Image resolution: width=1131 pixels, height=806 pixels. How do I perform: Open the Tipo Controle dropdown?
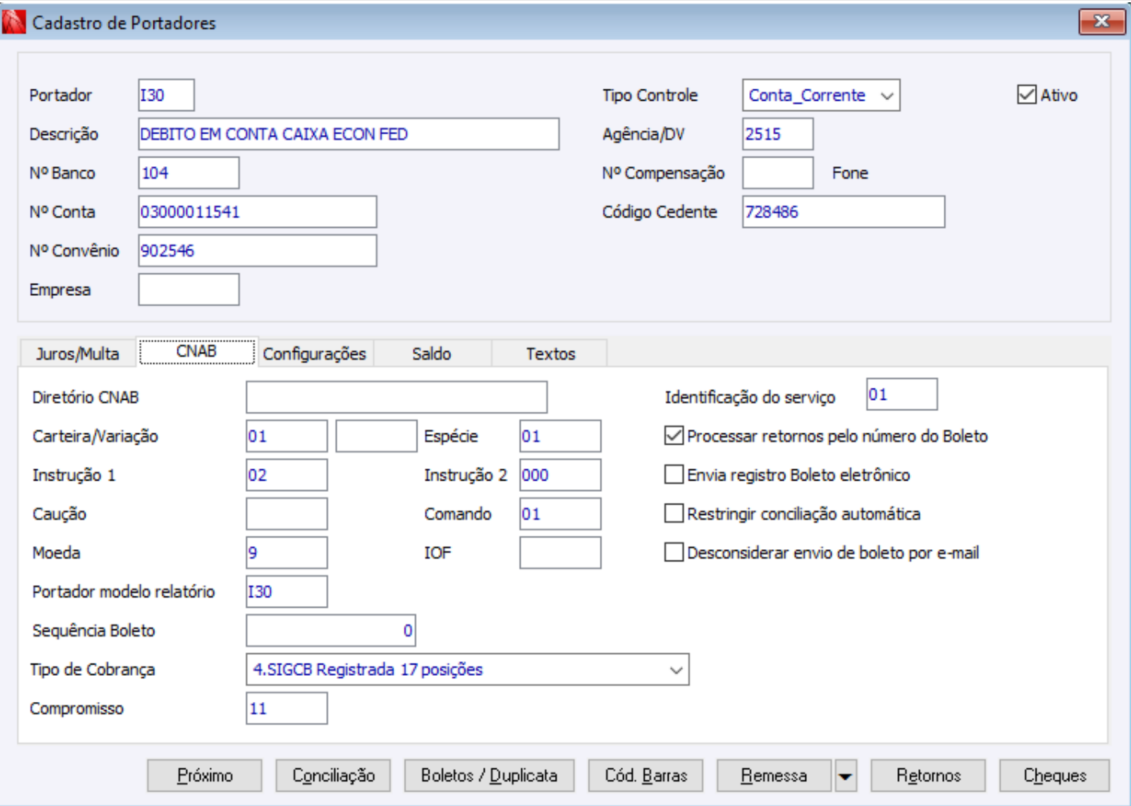click(x=885, y=96)
